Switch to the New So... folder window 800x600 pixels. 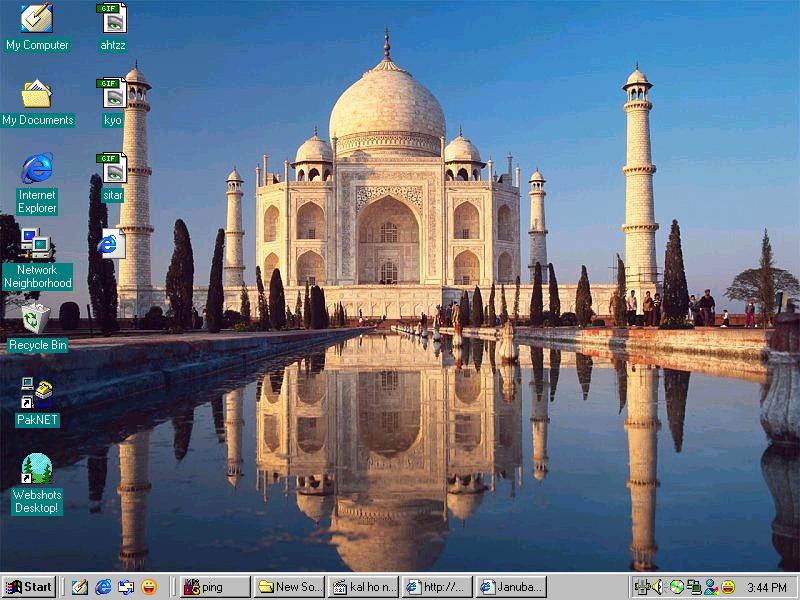click(x=289, y=587)
